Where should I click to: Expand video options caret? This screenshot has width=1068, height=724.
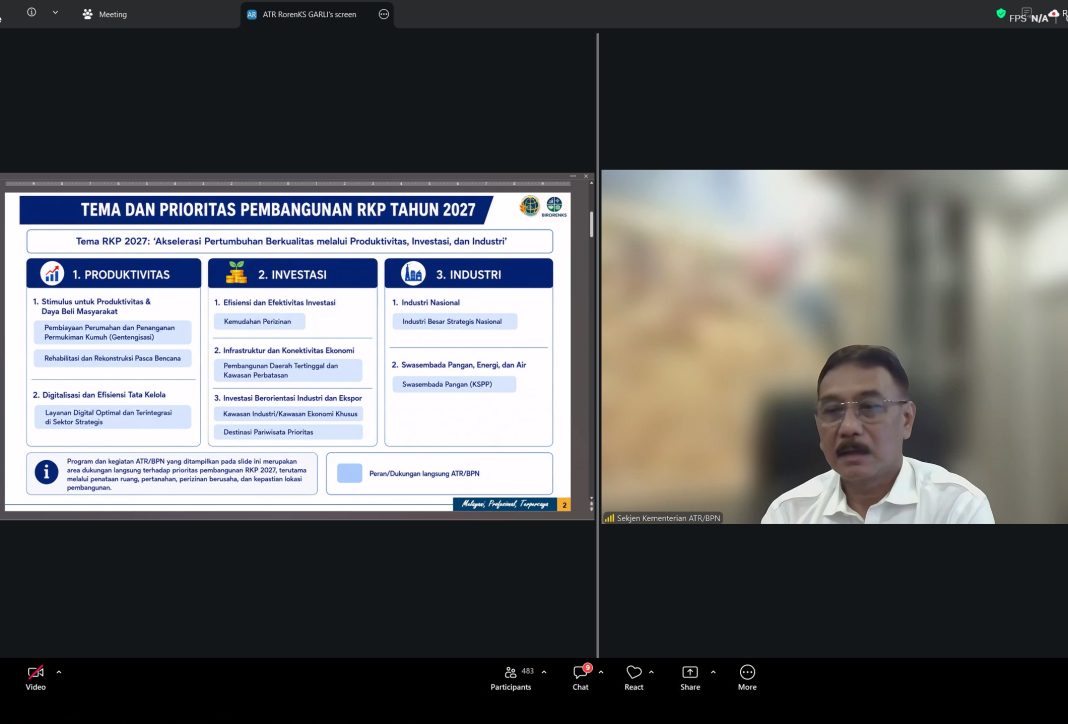59,672
